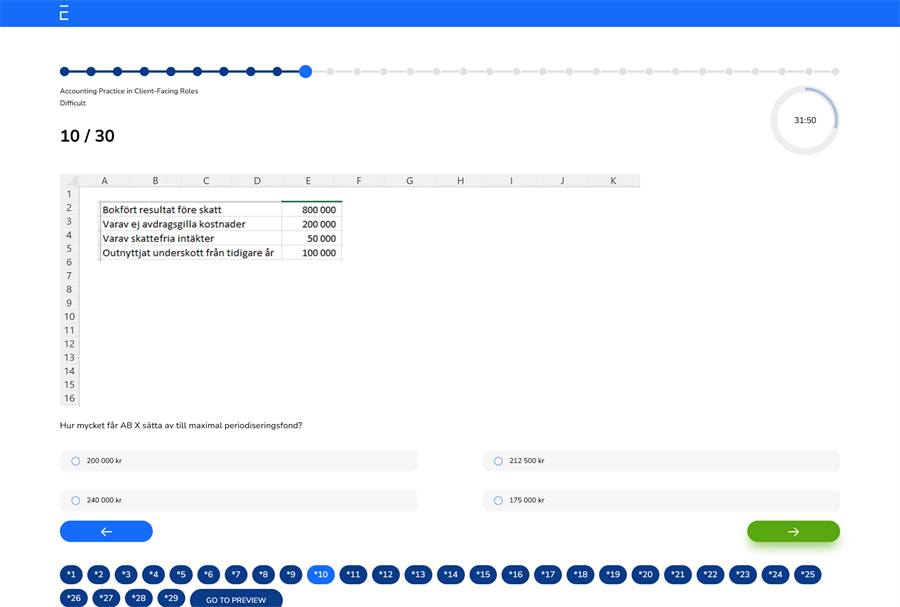900x607 pixels.
Task: Click the cell showing 800 000
Action: click(x=311, y=210)
